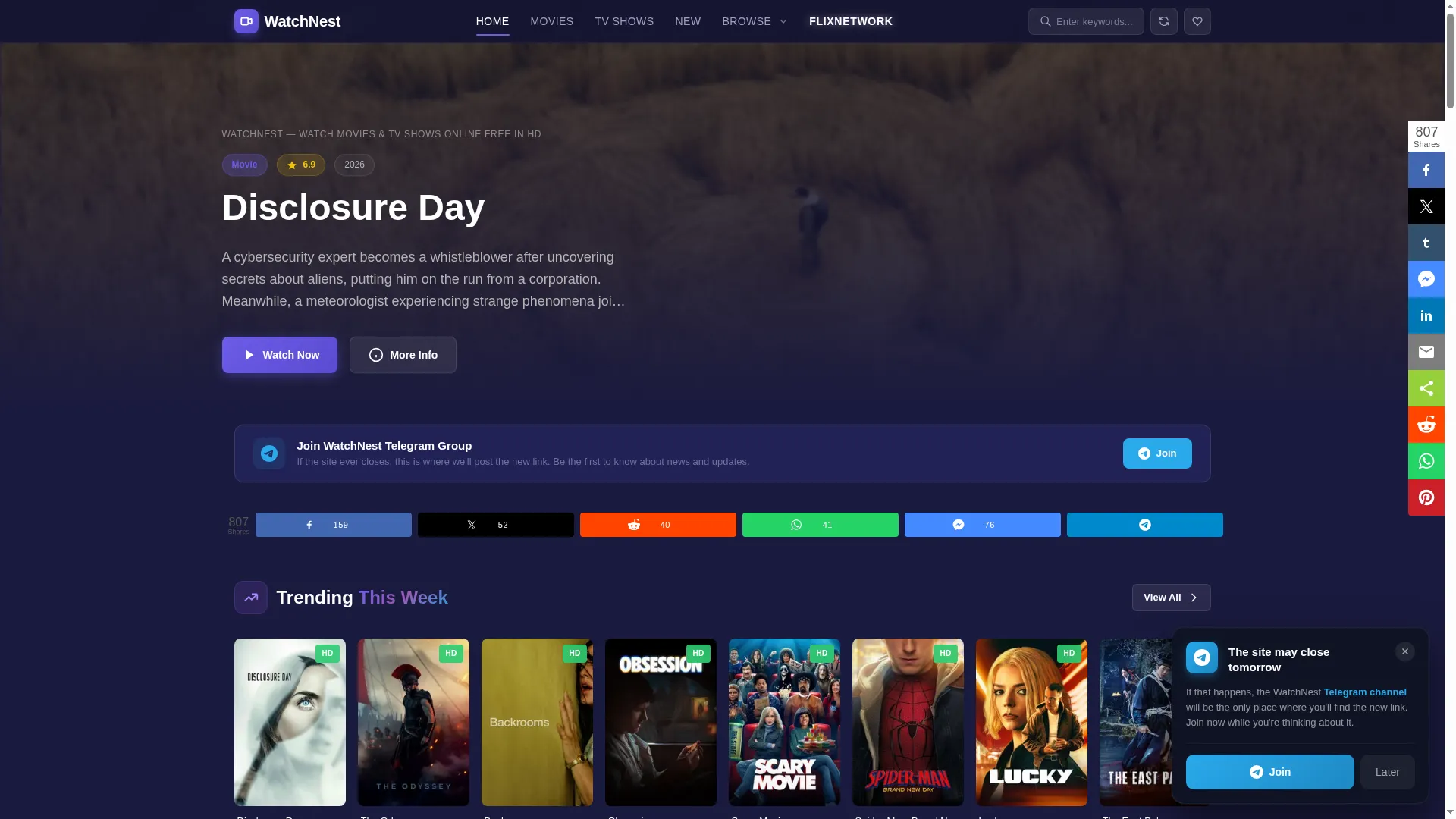Open the Spider-Man Brand New Day poster
Screen dimensions: 1456x819
[908, 722]
